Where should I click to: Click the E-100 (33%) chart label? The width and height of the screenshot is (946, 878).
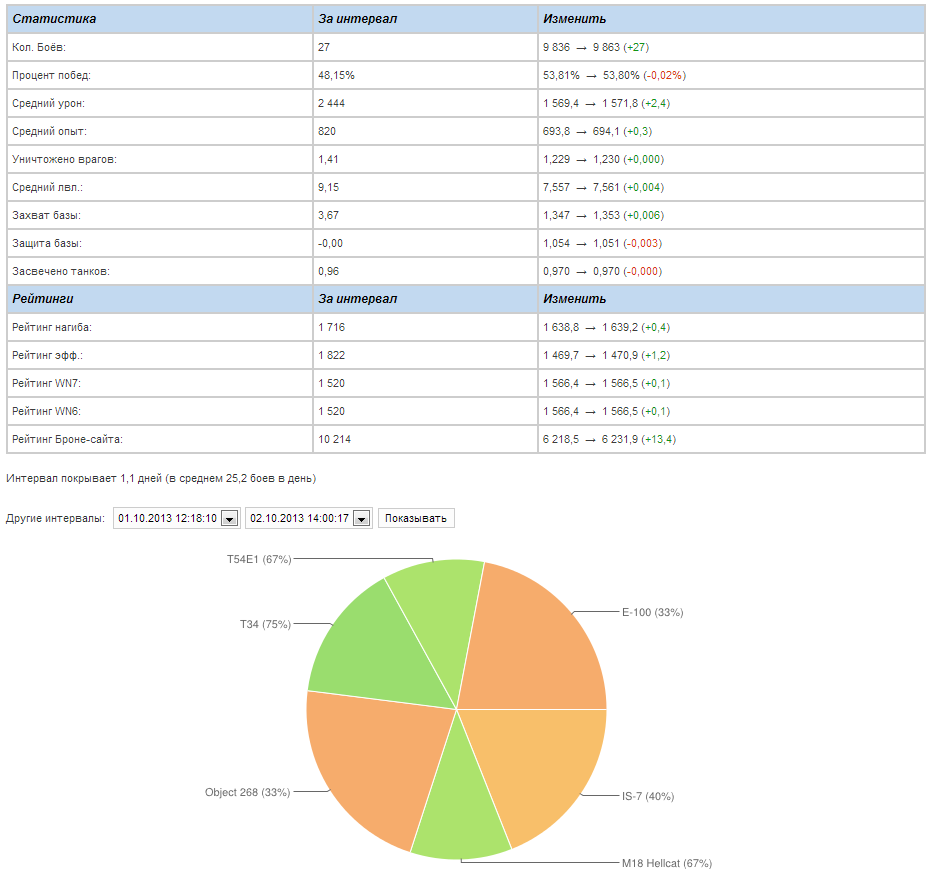[x=652, y=612]
